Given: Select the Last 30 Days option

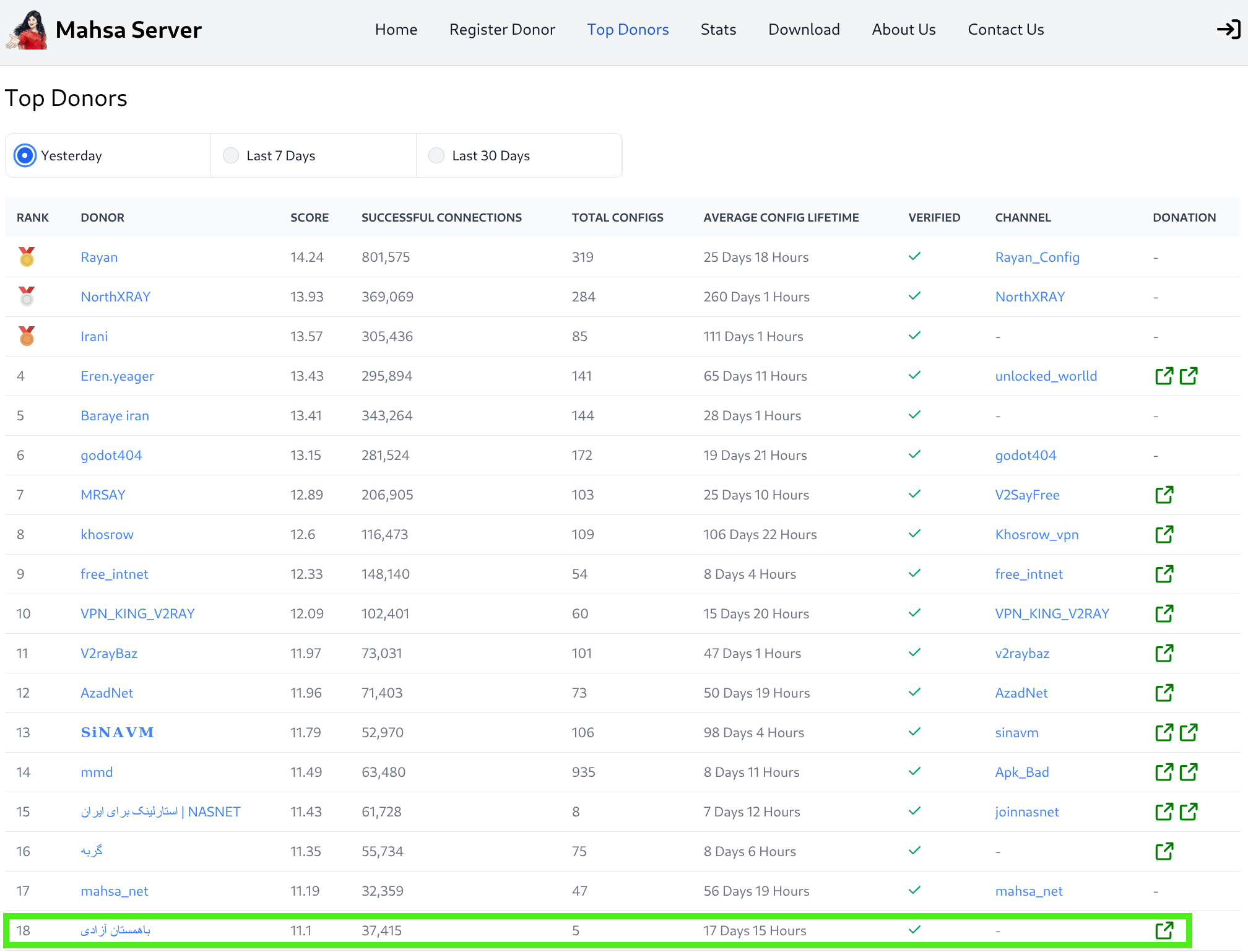Looking at the screenshot, I should tap(436, 155).
